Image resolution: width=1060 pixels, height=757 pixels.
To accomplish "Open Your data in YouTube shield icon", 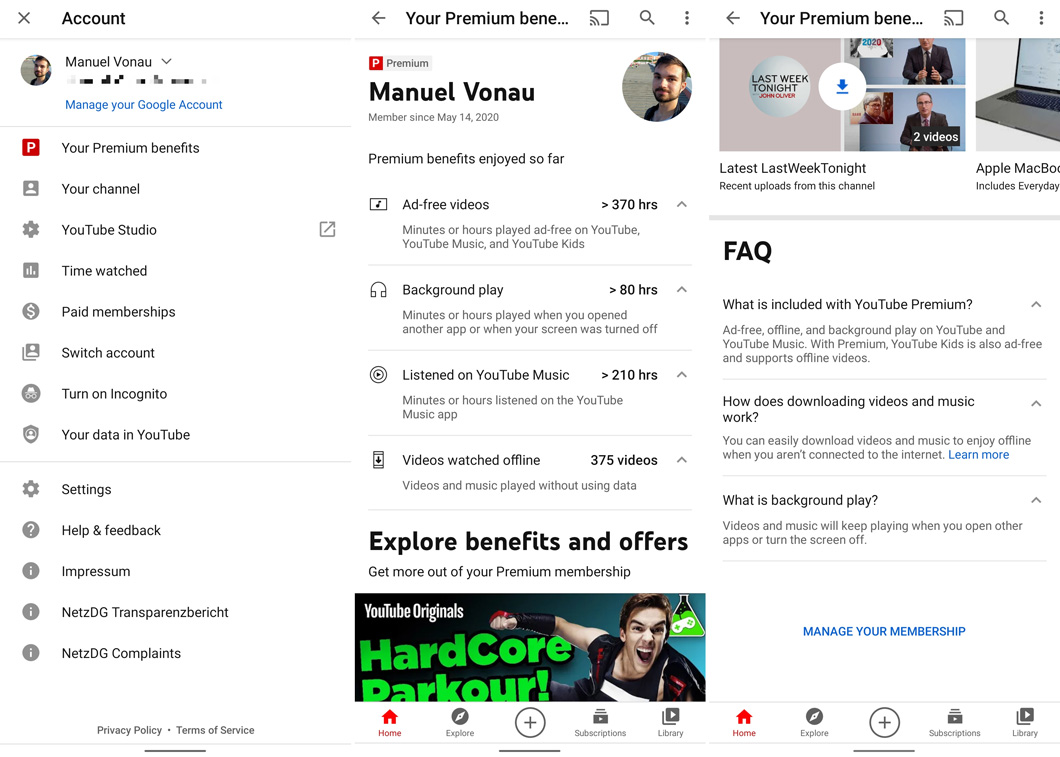I will [x=30, y=435].
